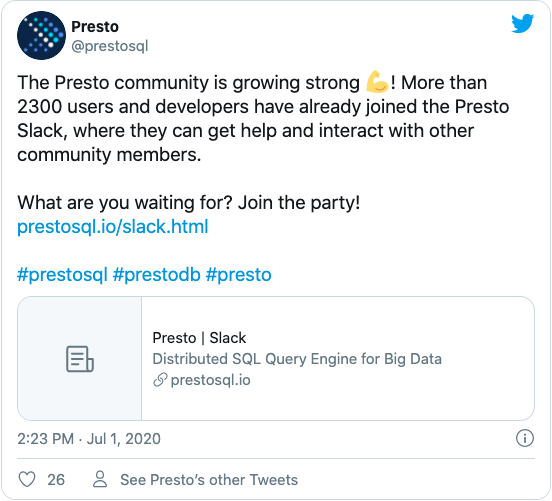Click the link card thumbnail area
The width and height of the screenshot is (552, 501).
point(80,358)
